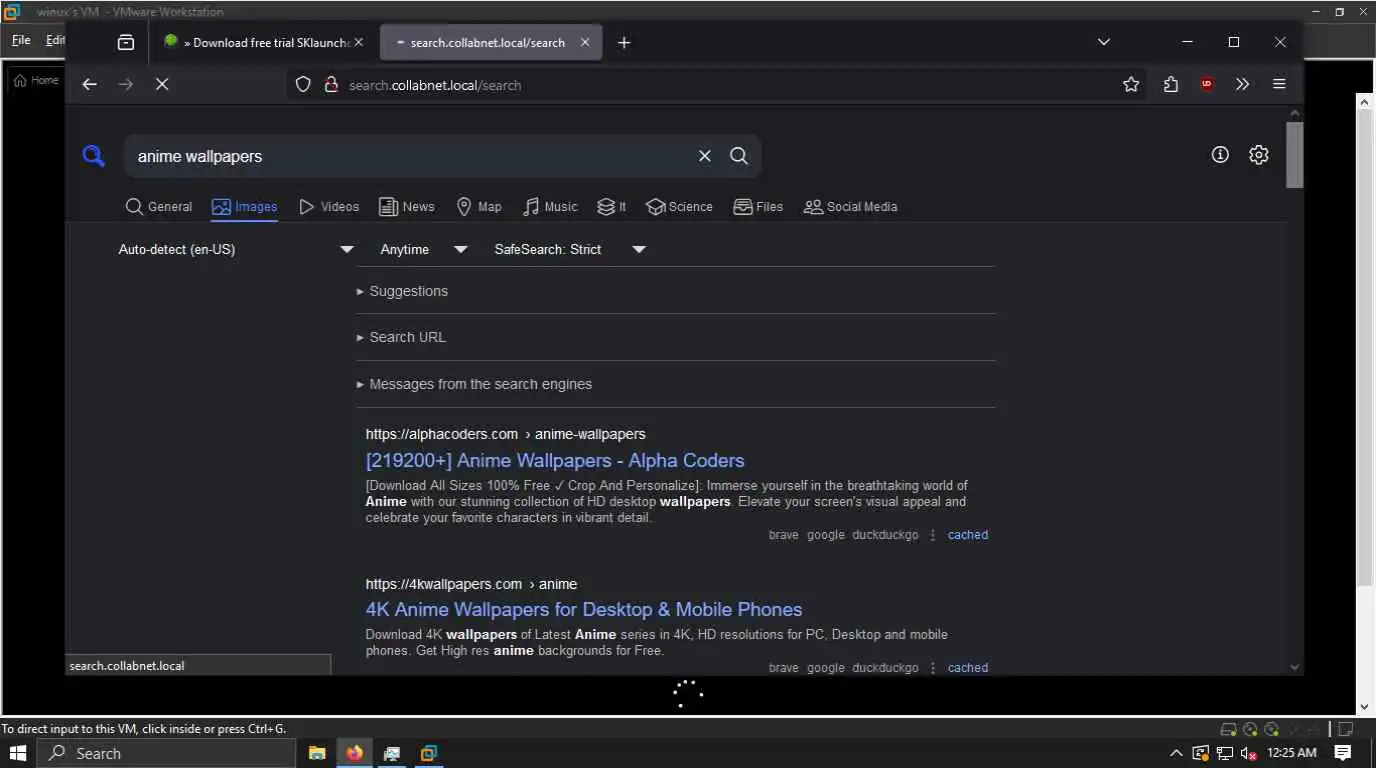Change SafeSearch: Strict dropdown

[570, 249]
